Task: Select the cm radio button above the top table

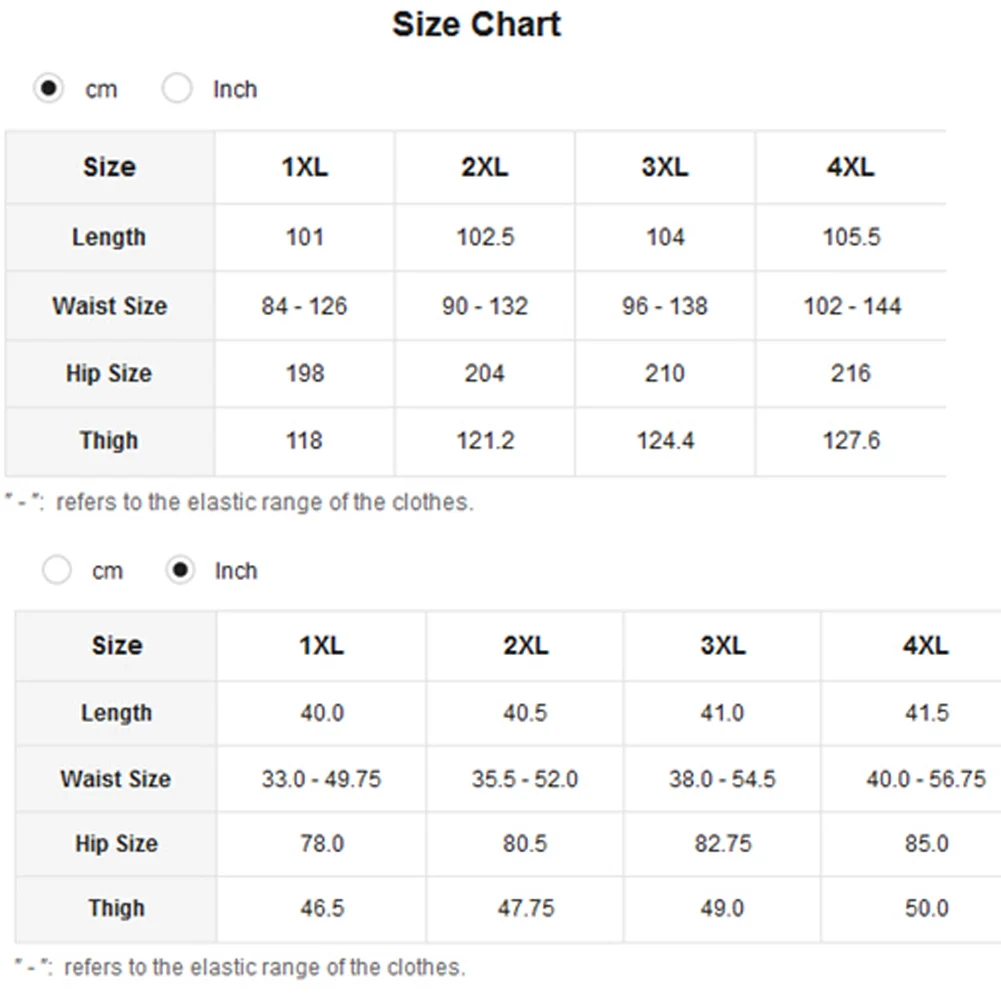Action: [x=49, y=88]
